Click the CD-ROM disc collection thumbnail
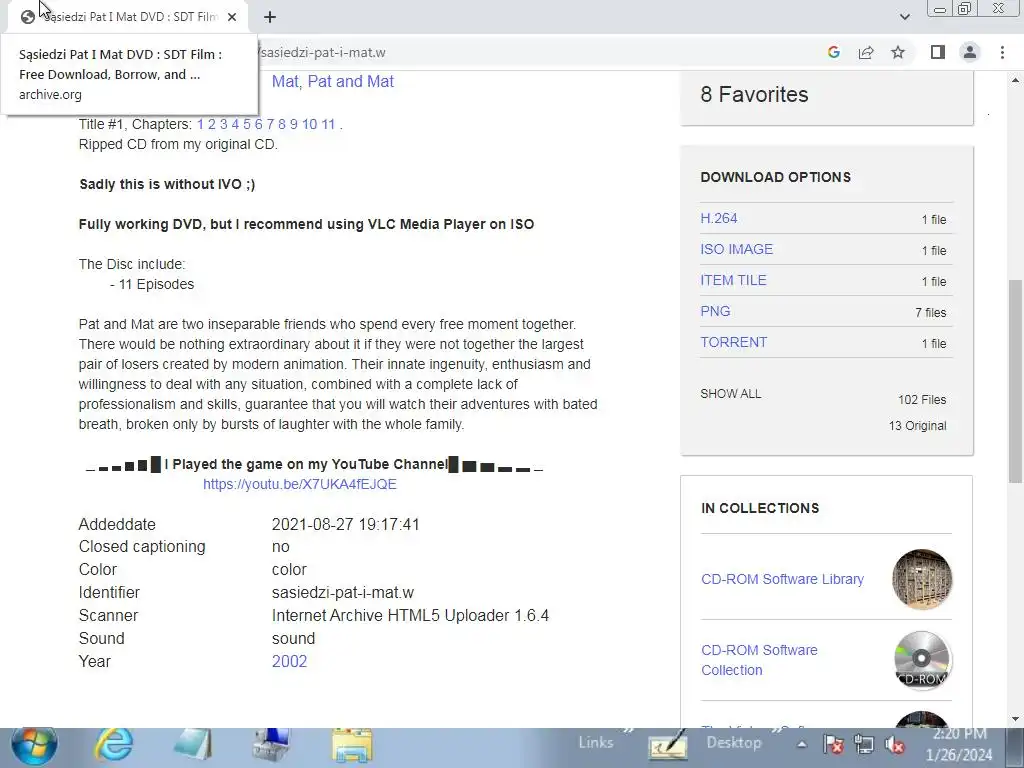 click(921, 660)
